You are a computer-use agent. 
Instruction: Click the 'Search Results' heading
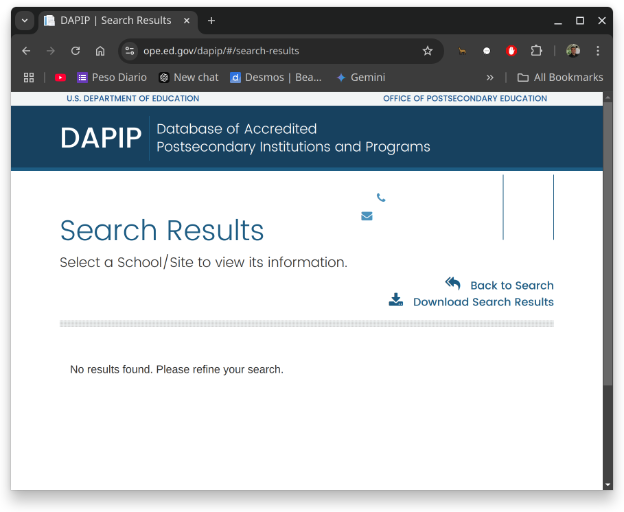(x=162, y=230)
